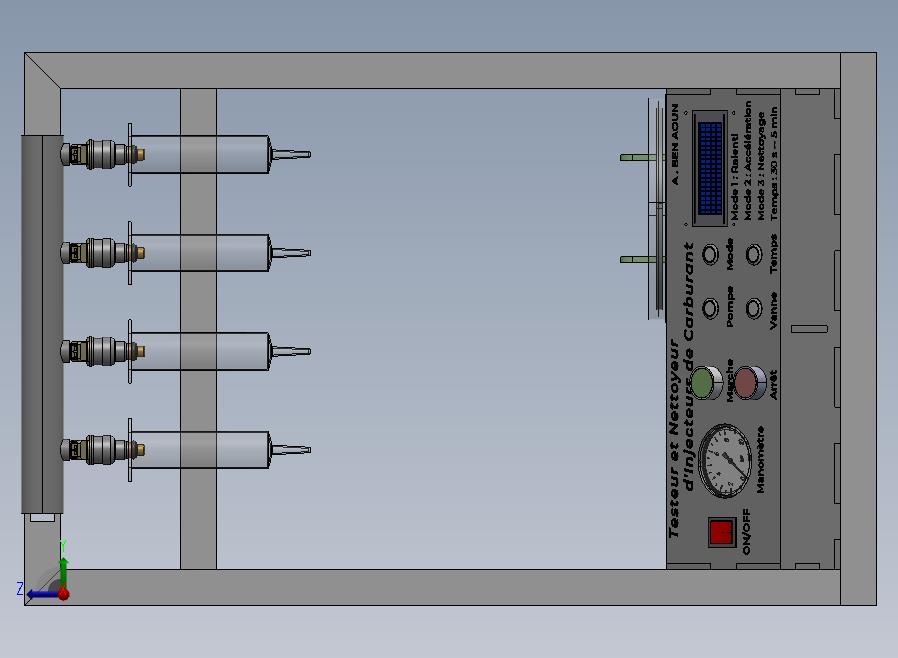
Task: Click the Pompe indicator knob
Action: [x=710, y=308]
